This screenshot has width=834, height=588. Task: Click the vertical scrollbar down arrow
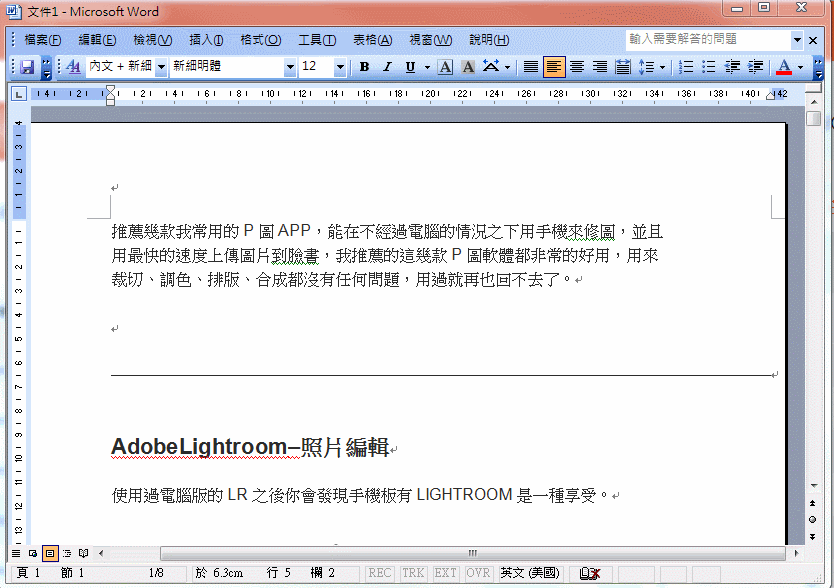(x=814, y=485)
